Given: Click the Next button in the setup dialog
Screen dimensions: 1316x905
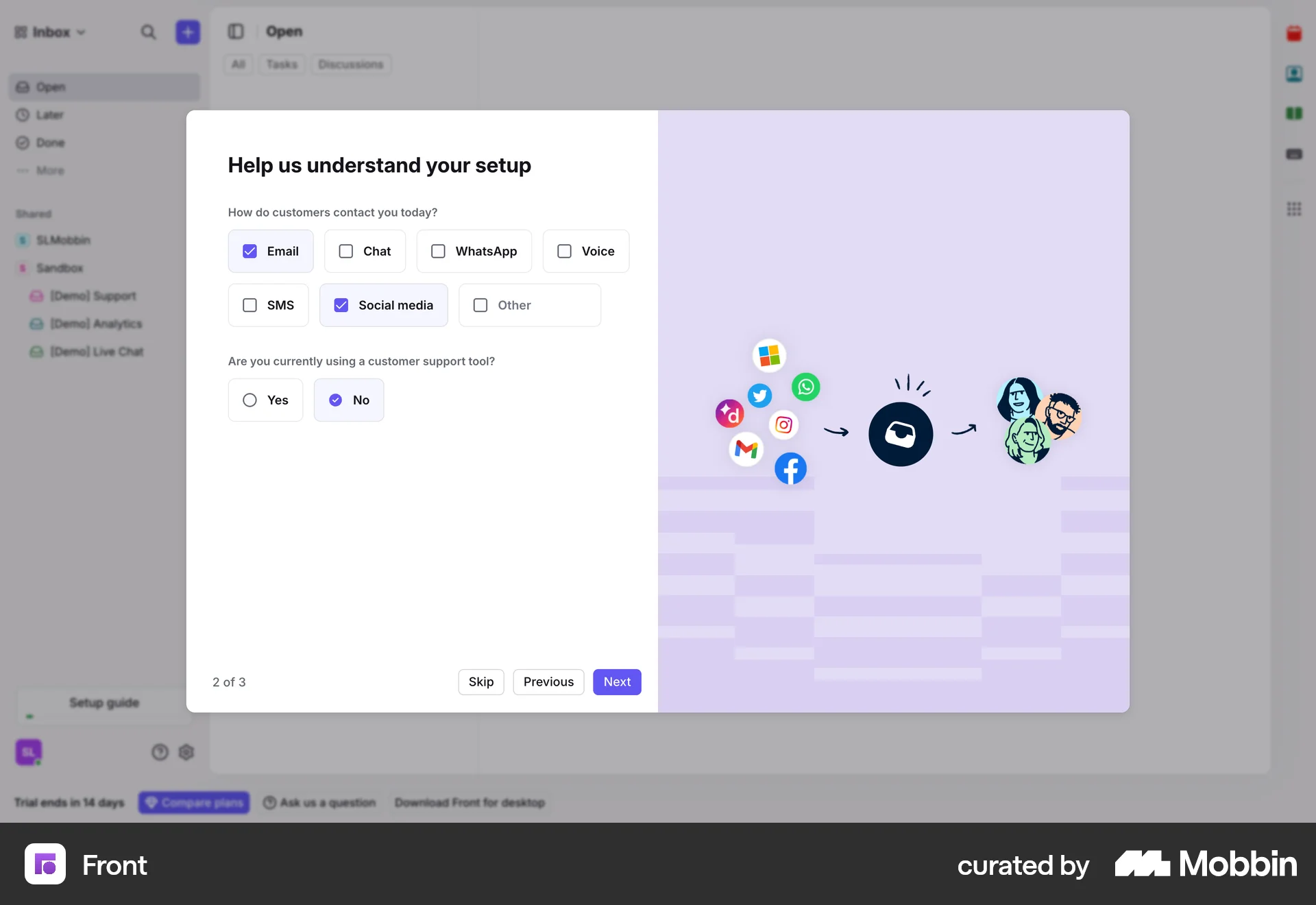Looking at the screenshot, I should pyautogui.click(x=616, y=681).
